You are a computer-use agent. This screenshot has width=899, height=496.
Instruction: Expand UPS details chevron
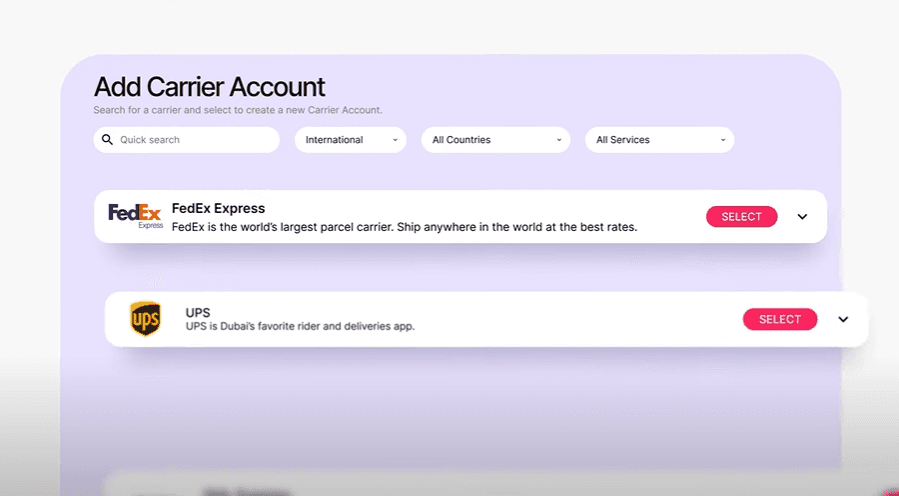(x=843, y=319)
